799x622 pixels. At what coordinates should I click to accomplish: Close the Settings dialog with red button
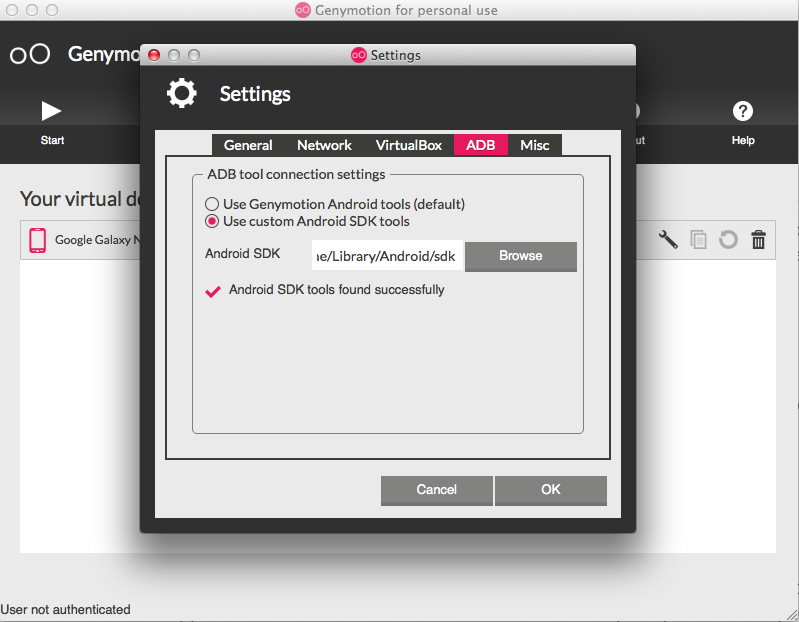tap(154, 55)
